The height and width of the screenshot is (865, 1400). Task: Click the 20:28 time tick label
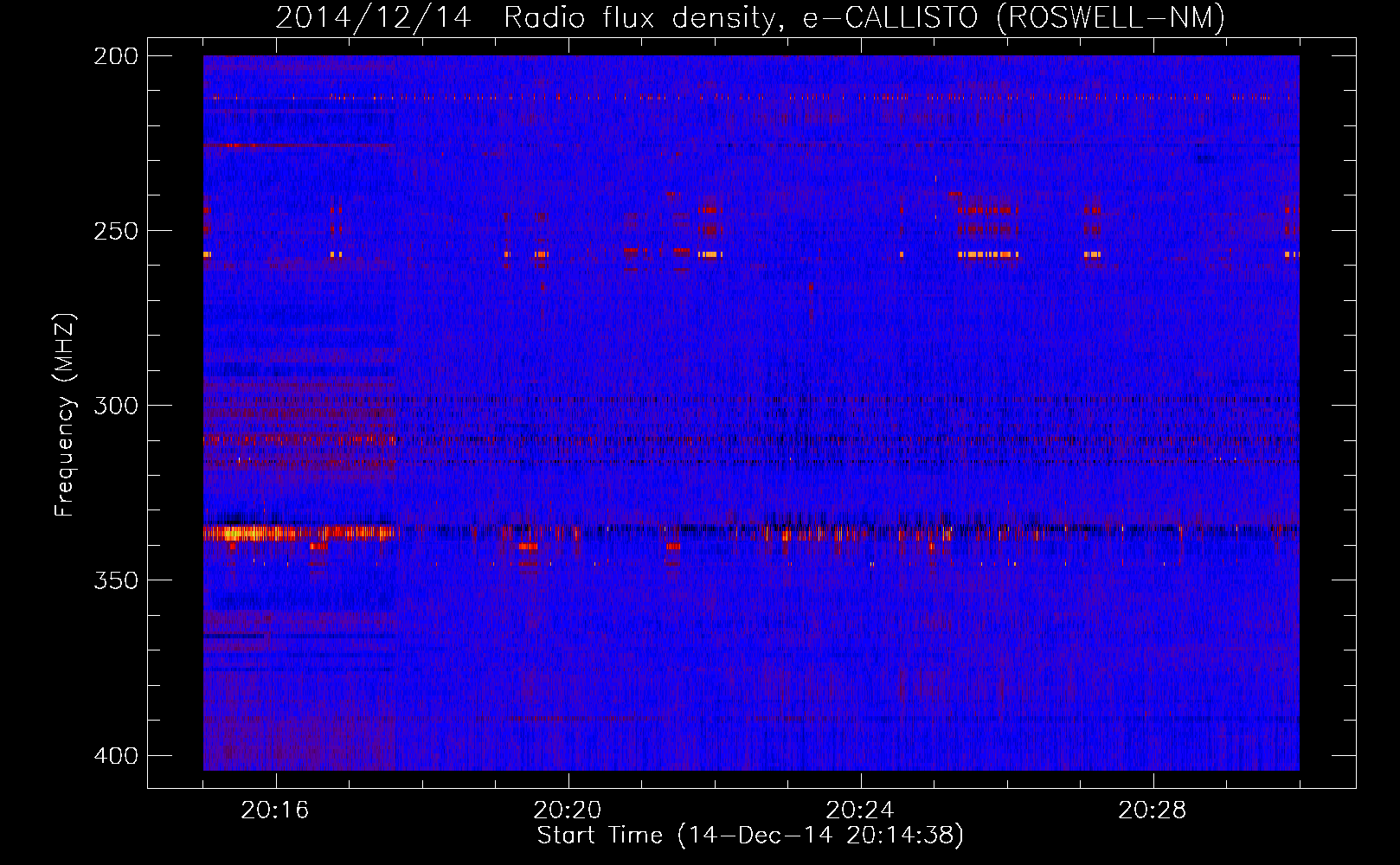coord(1153,811)
